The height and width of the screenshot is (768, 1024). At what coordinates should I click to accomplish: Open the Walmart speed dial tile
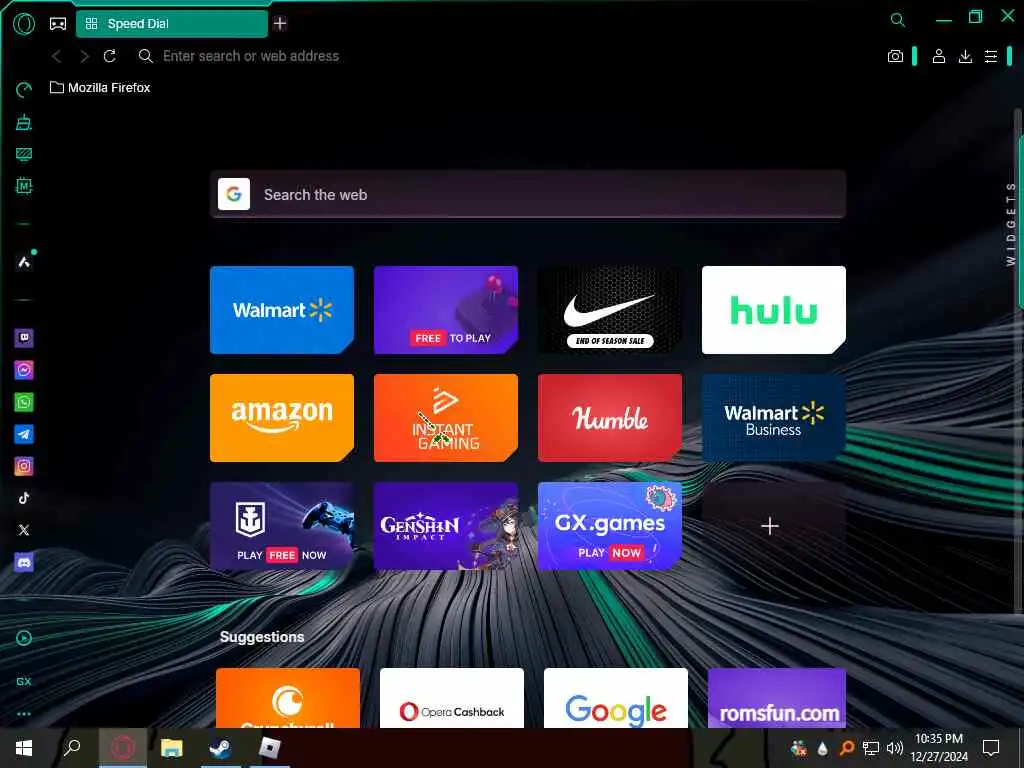282,310
